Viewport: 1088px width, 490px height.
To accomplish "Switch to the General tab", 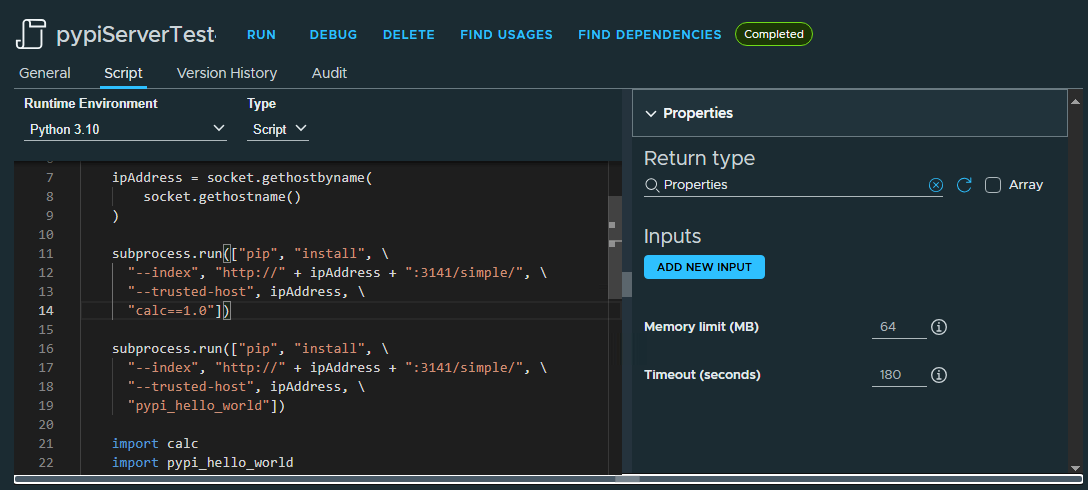I will (x=44, y=73).
